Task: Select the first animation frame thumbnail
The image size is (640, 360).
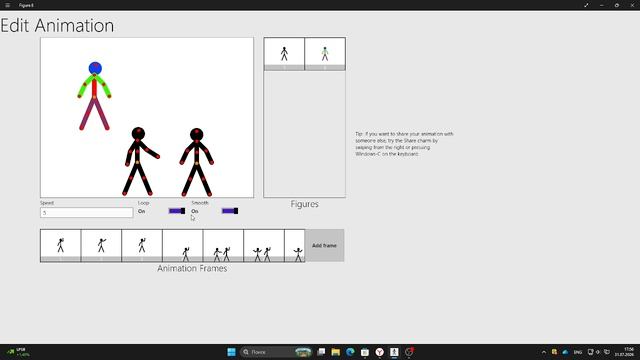Action: 60,246
